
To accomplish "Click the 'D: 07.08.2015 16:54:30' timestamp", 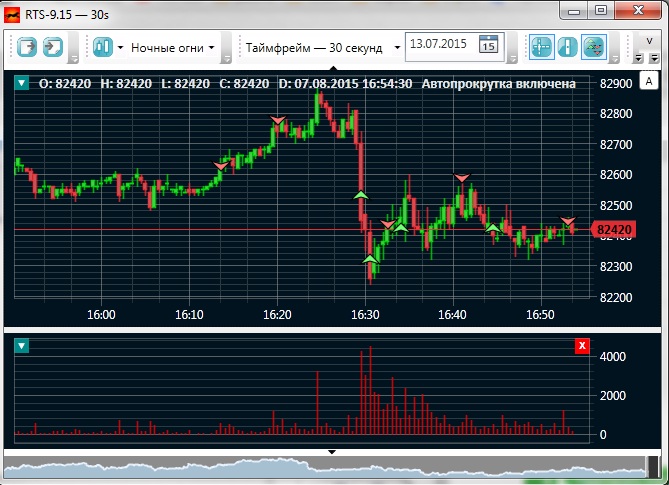I will pyautogui.click(x=345, y=84).
